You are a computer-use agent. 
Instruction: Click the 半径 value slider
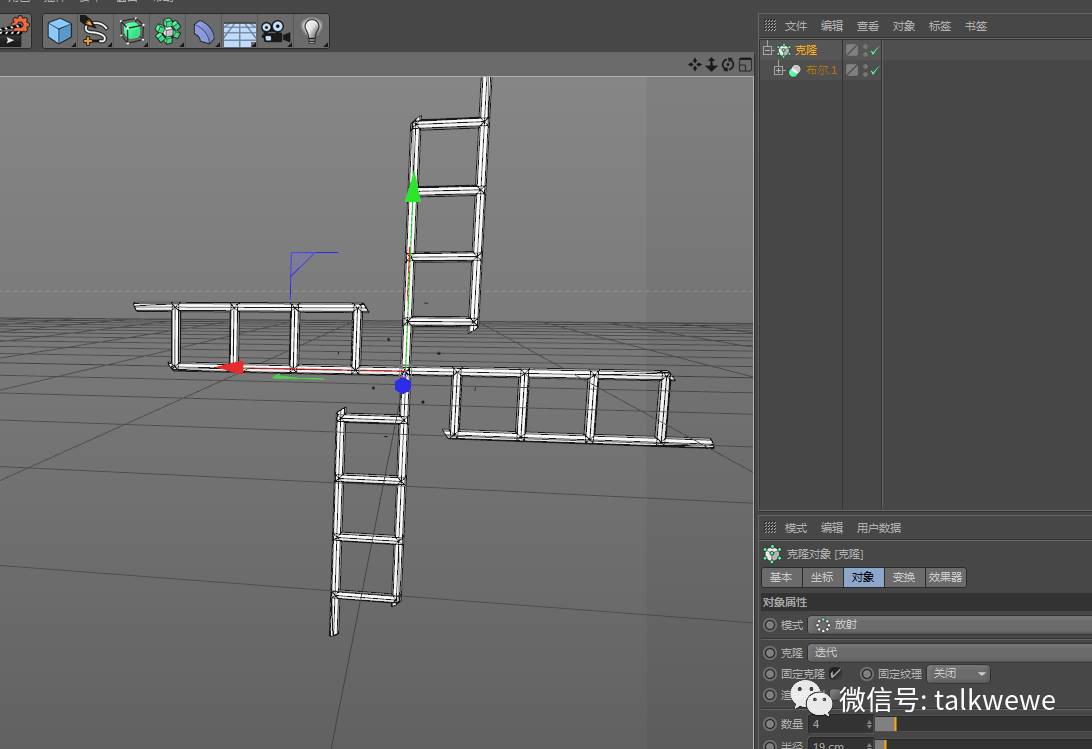pyautogui.click(x=983, y=744)
